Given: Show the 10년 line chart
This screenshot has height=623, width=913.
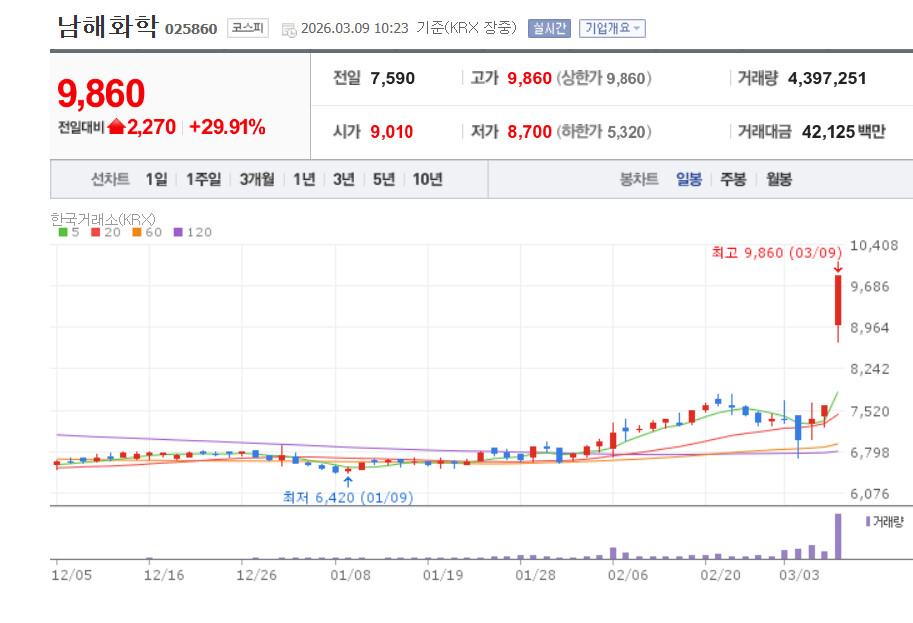Looking at the screenshot, I should [427, 179].
